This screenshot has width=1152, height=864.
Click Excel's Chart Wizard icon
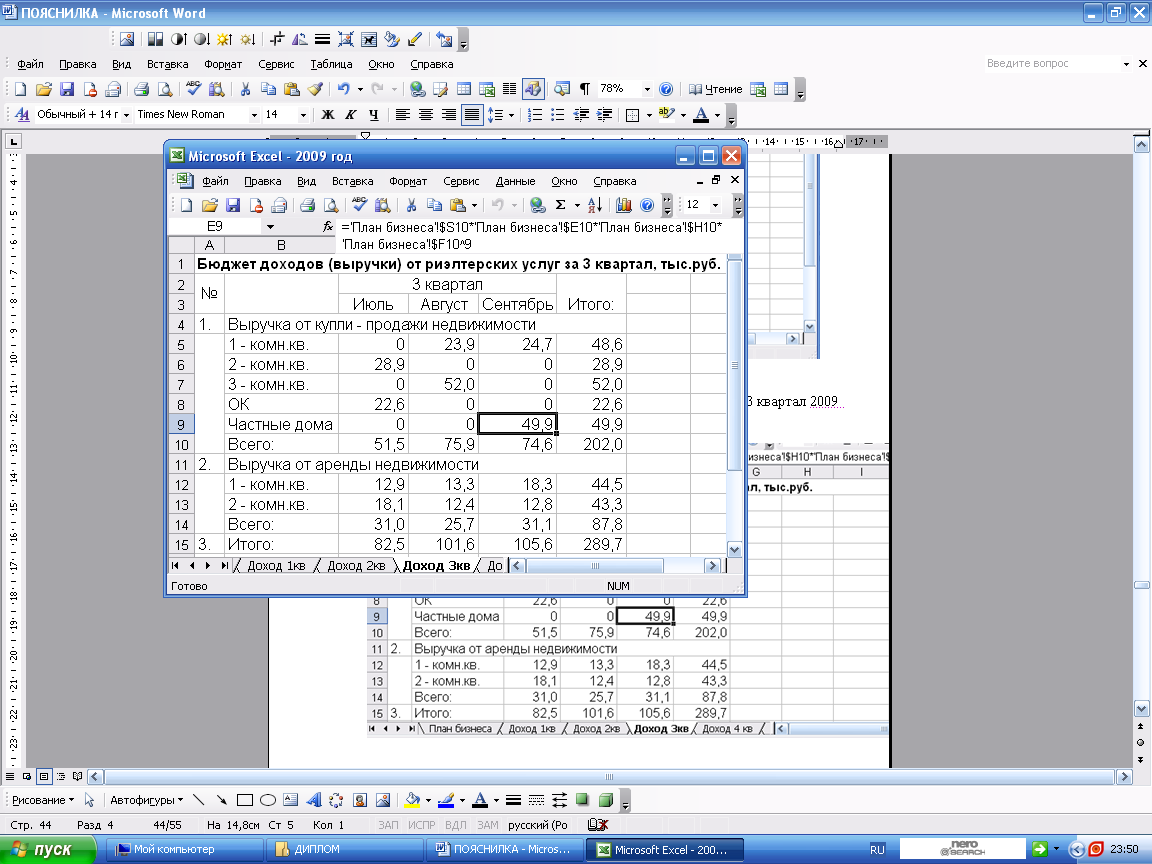624,205
